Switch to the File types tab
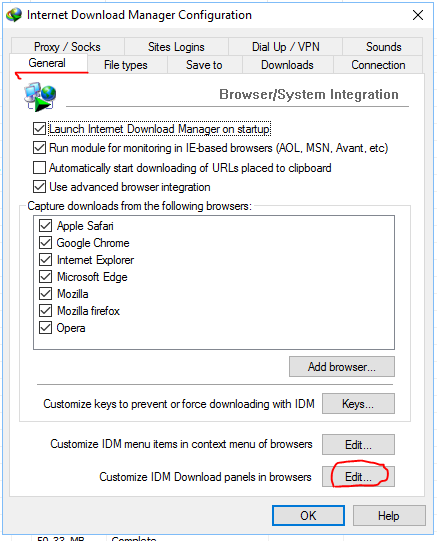 (x=126, y=65)
